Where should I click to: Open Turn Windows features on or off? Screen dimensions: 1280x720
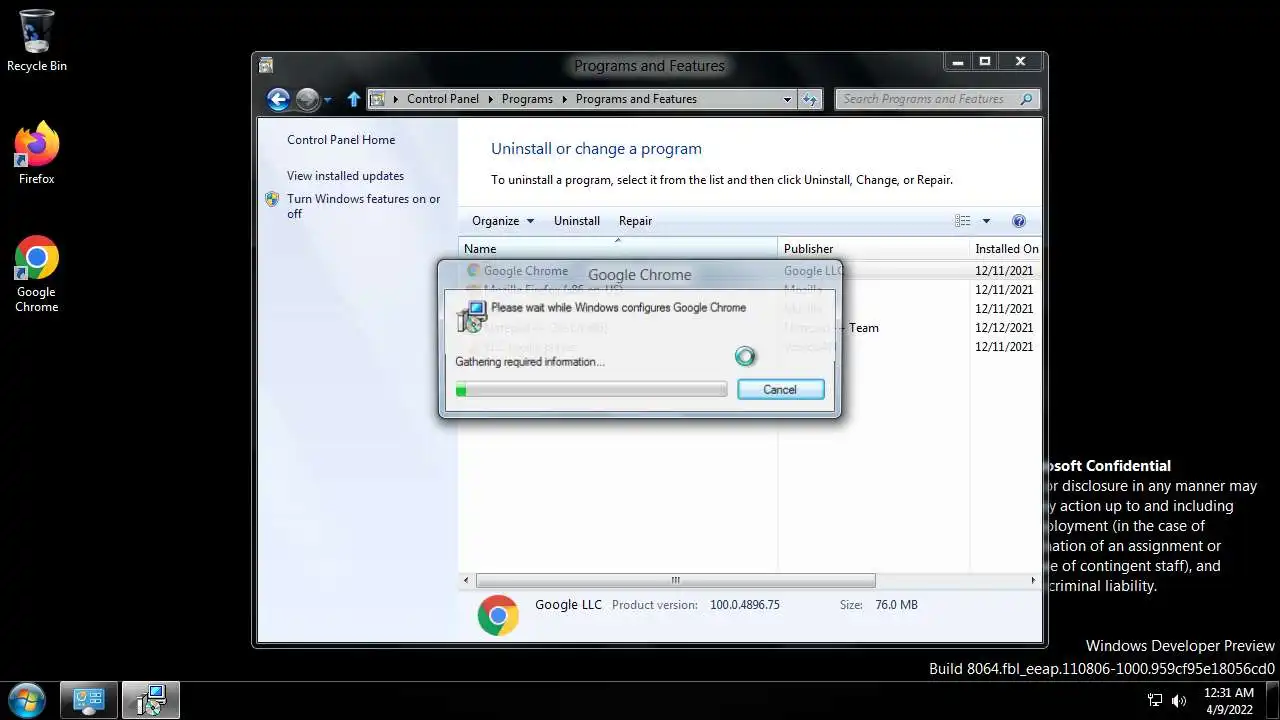[363, 206]
